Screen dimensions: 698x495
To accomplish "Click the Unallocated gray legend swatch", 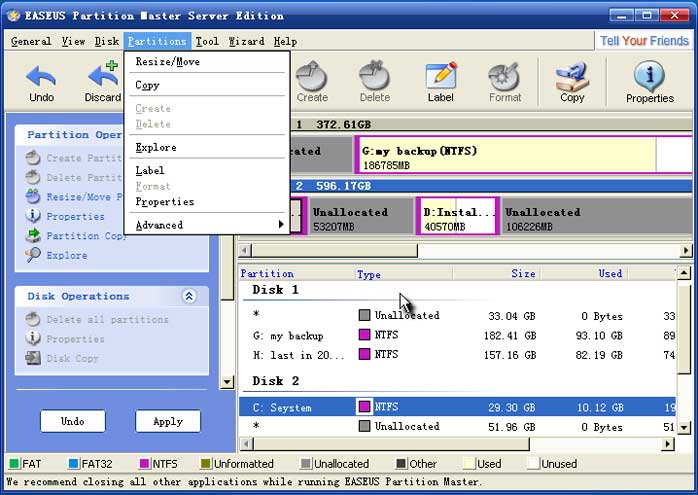I will click(306, 464).
